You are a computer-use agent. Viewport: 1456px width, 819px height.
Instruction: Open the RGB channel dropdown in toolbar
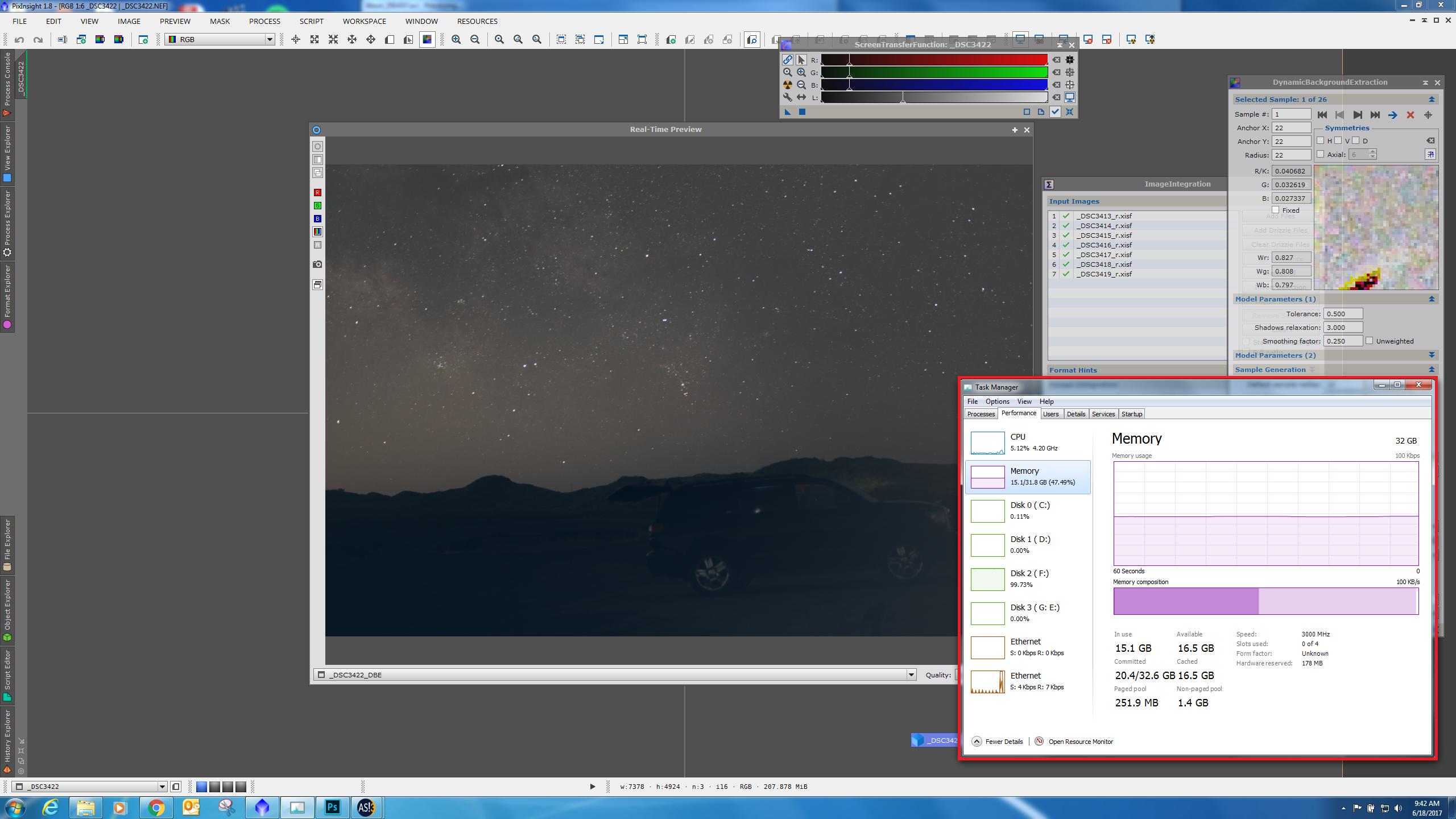[270, 39]
